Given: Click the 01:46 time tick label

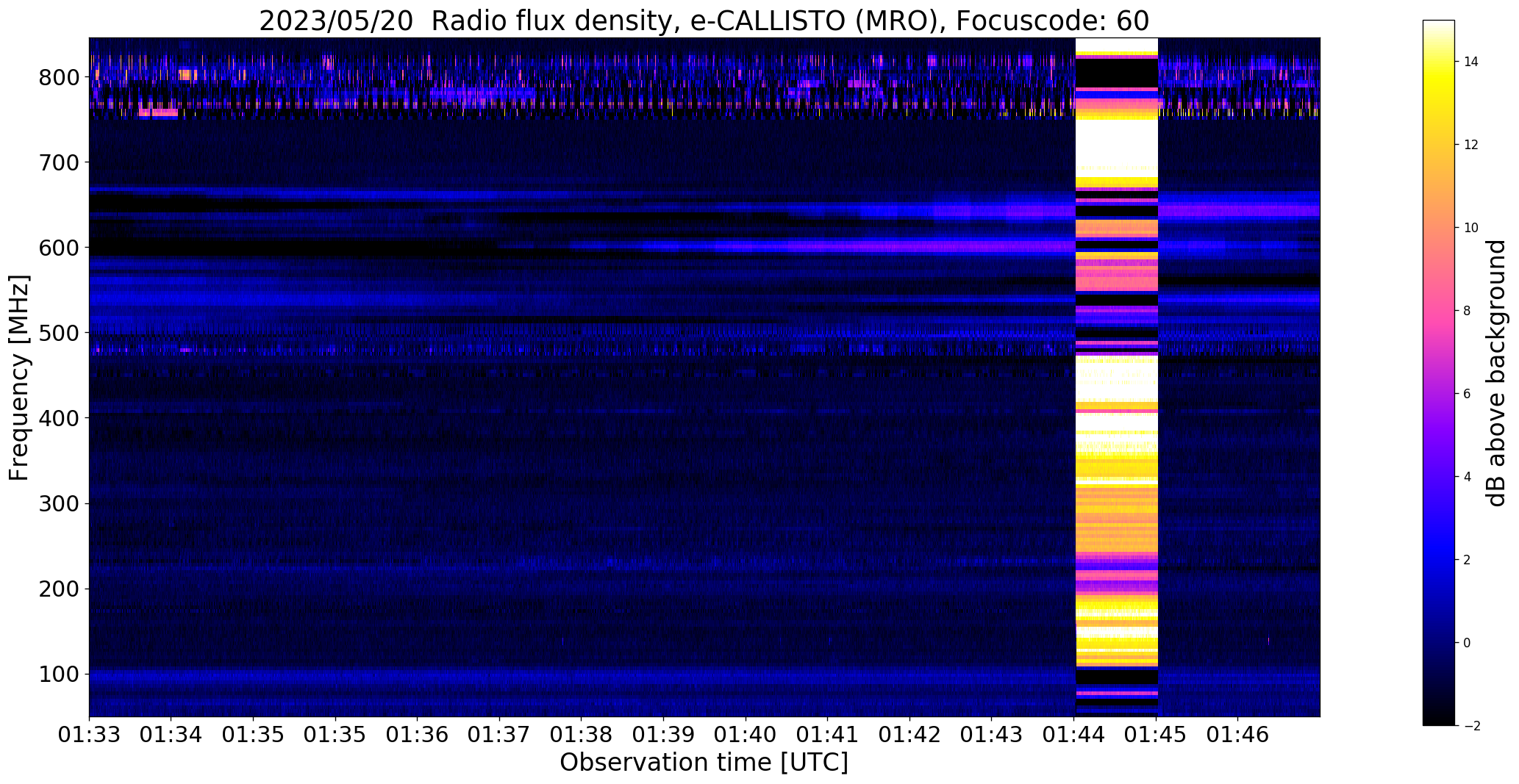Looking at the screenshot, I should click(x=1239, y=734).
